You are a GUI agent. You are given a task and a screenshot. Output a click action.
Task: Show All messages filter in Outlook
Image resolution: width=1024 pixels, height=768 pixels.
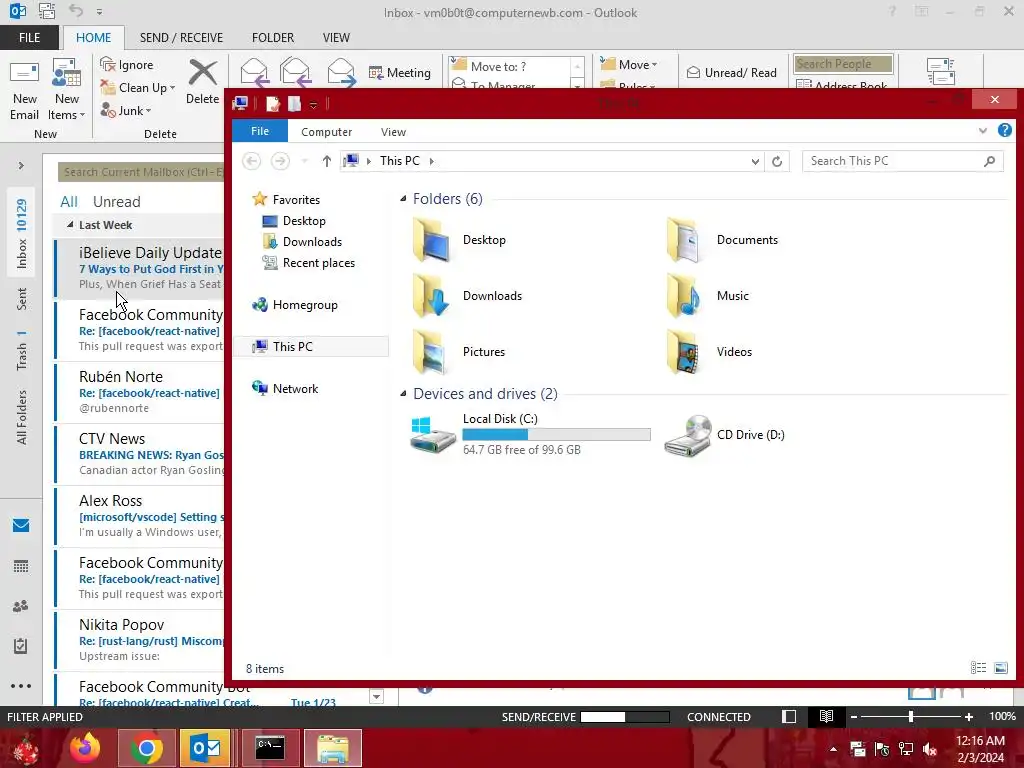pyautogui.click(x=69, y=202)
